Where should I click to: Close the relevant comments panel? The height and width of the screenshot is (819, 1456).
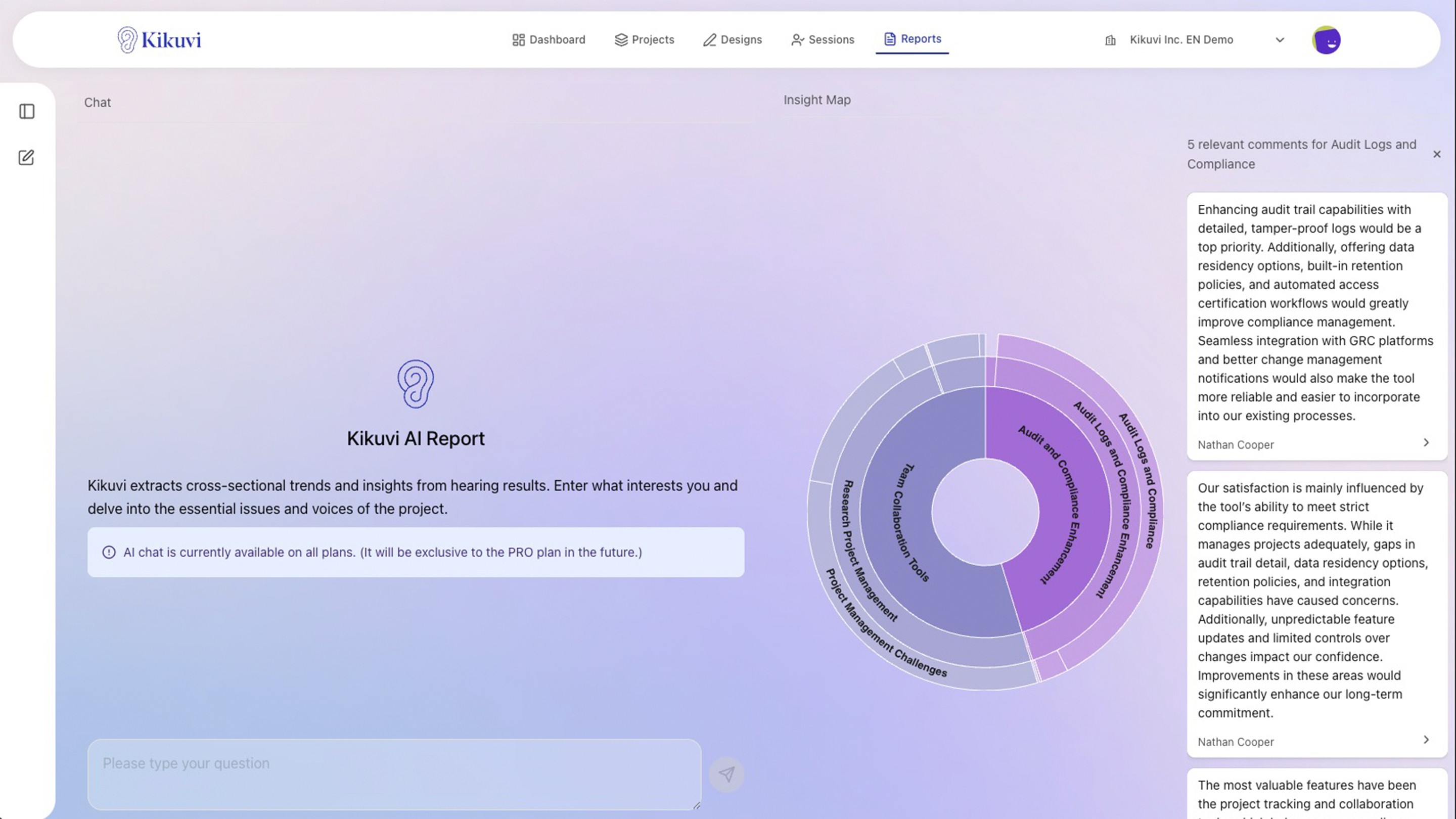[1437, 154]
